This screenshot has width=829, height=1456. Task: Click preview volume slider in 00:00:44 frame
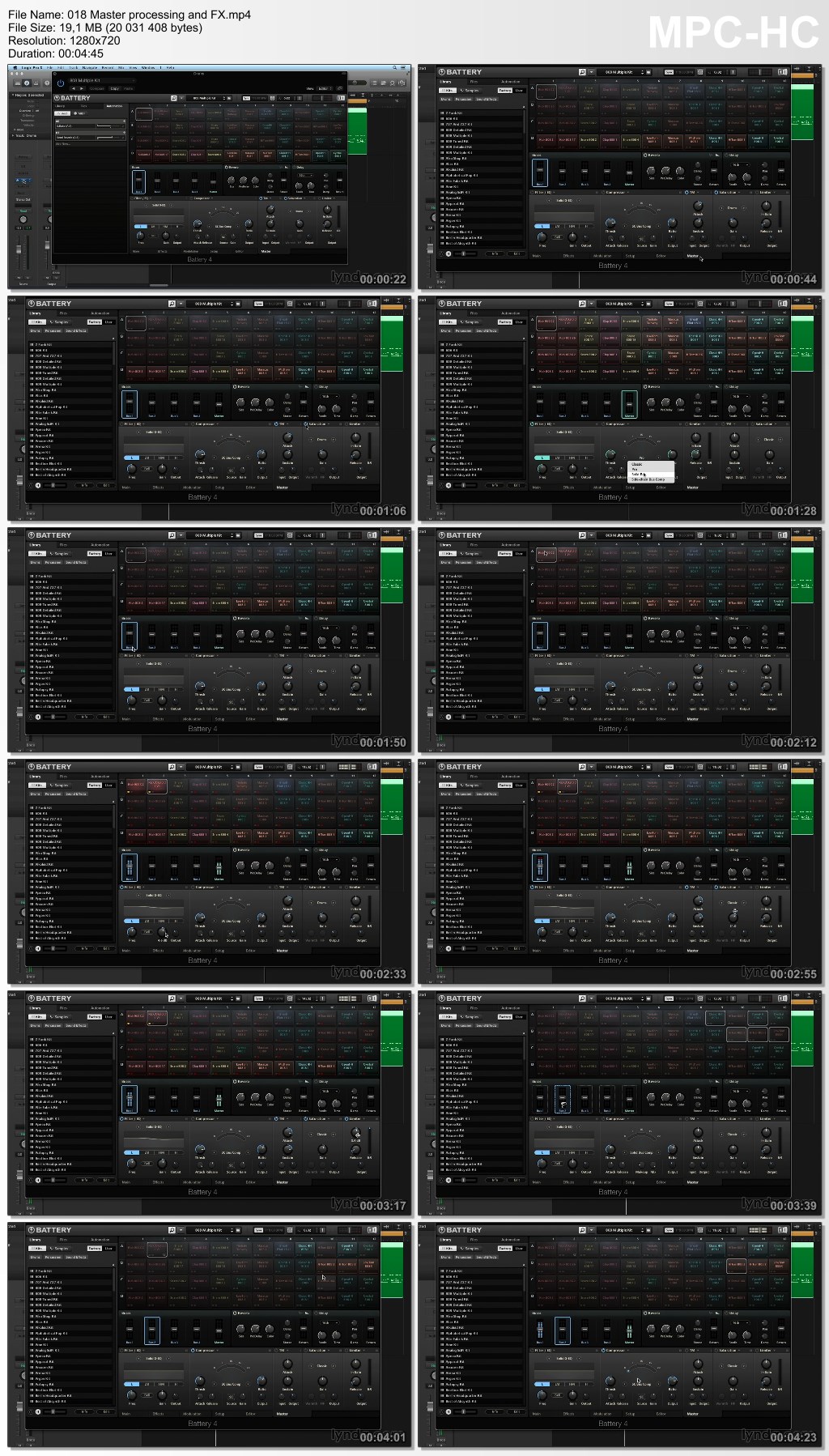[x=467, y=253]
